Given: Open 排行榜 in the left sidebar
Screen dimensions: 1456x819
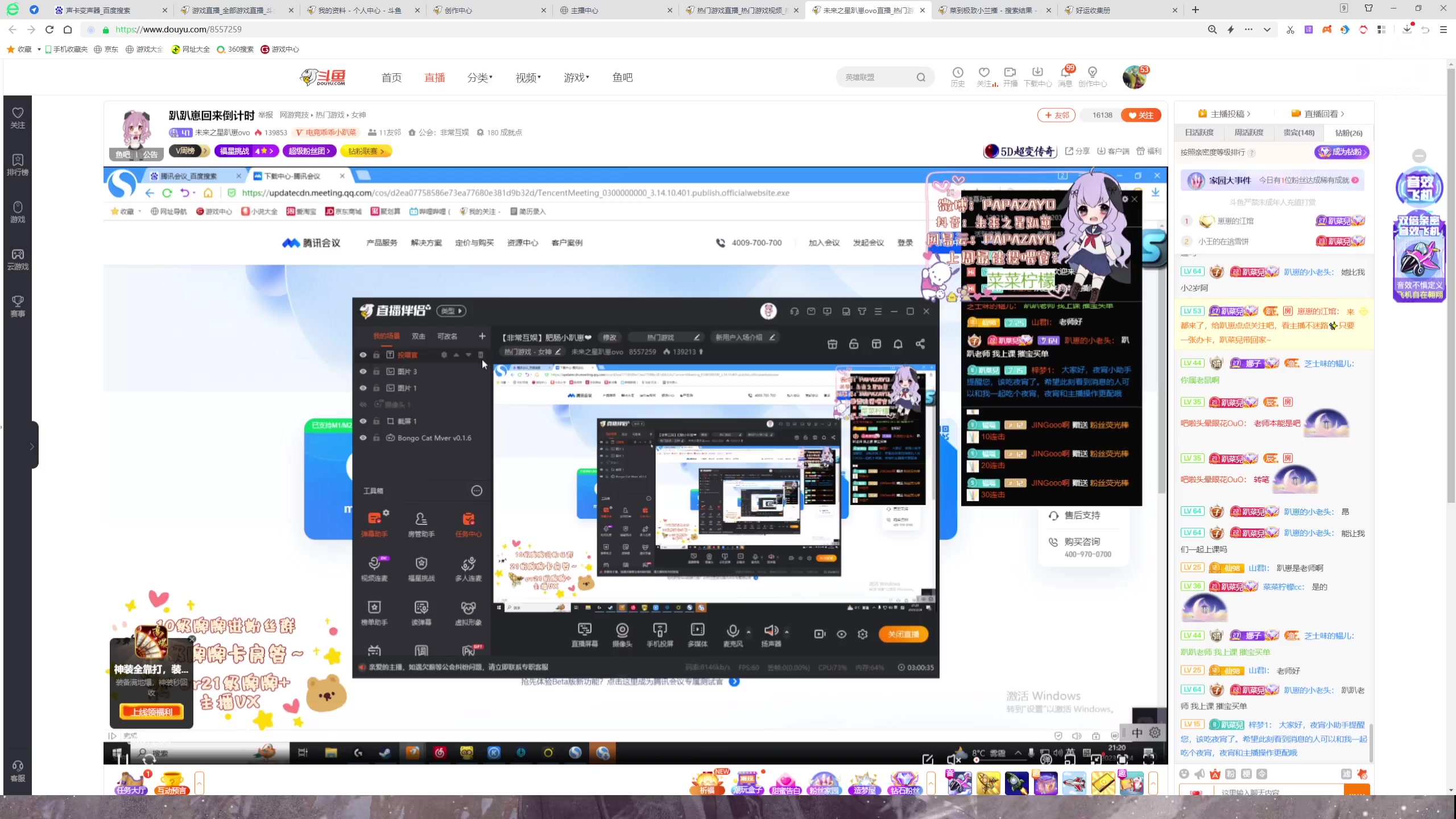Looking at the screenshot, I should [x=18, y=165].
